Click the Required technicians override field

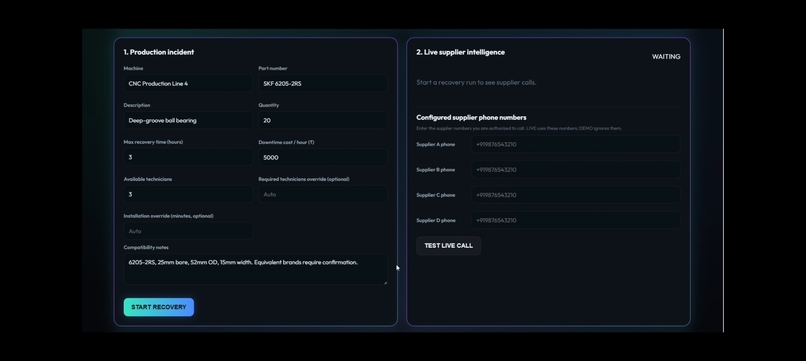coord(323,194)
